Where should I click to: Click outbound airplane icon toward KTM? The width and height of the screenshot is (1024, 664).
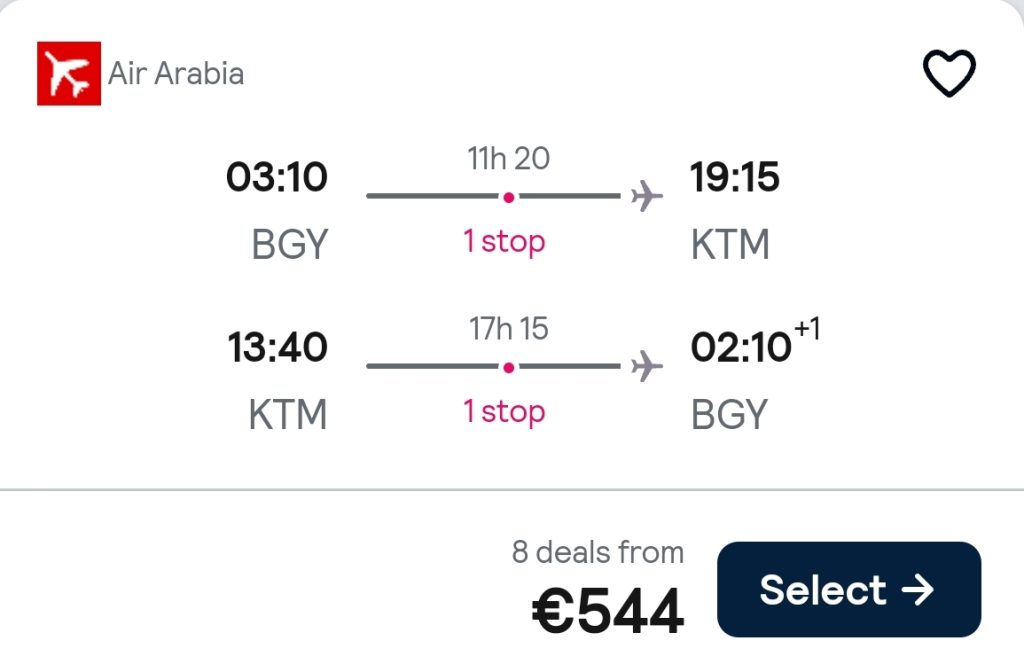click(x=647, y=196)
